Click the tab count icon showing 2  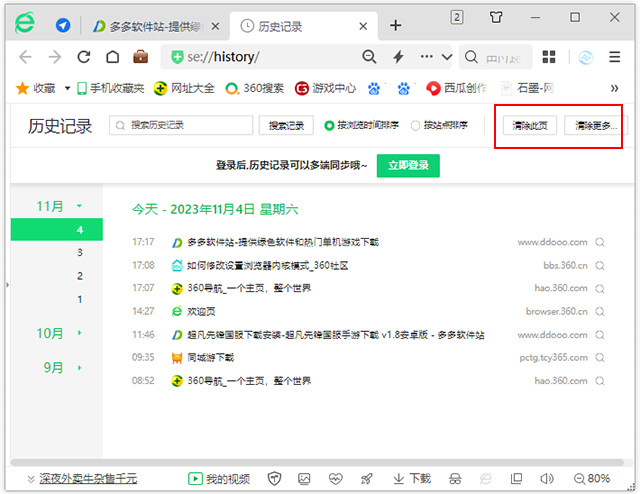click(457, 18)
